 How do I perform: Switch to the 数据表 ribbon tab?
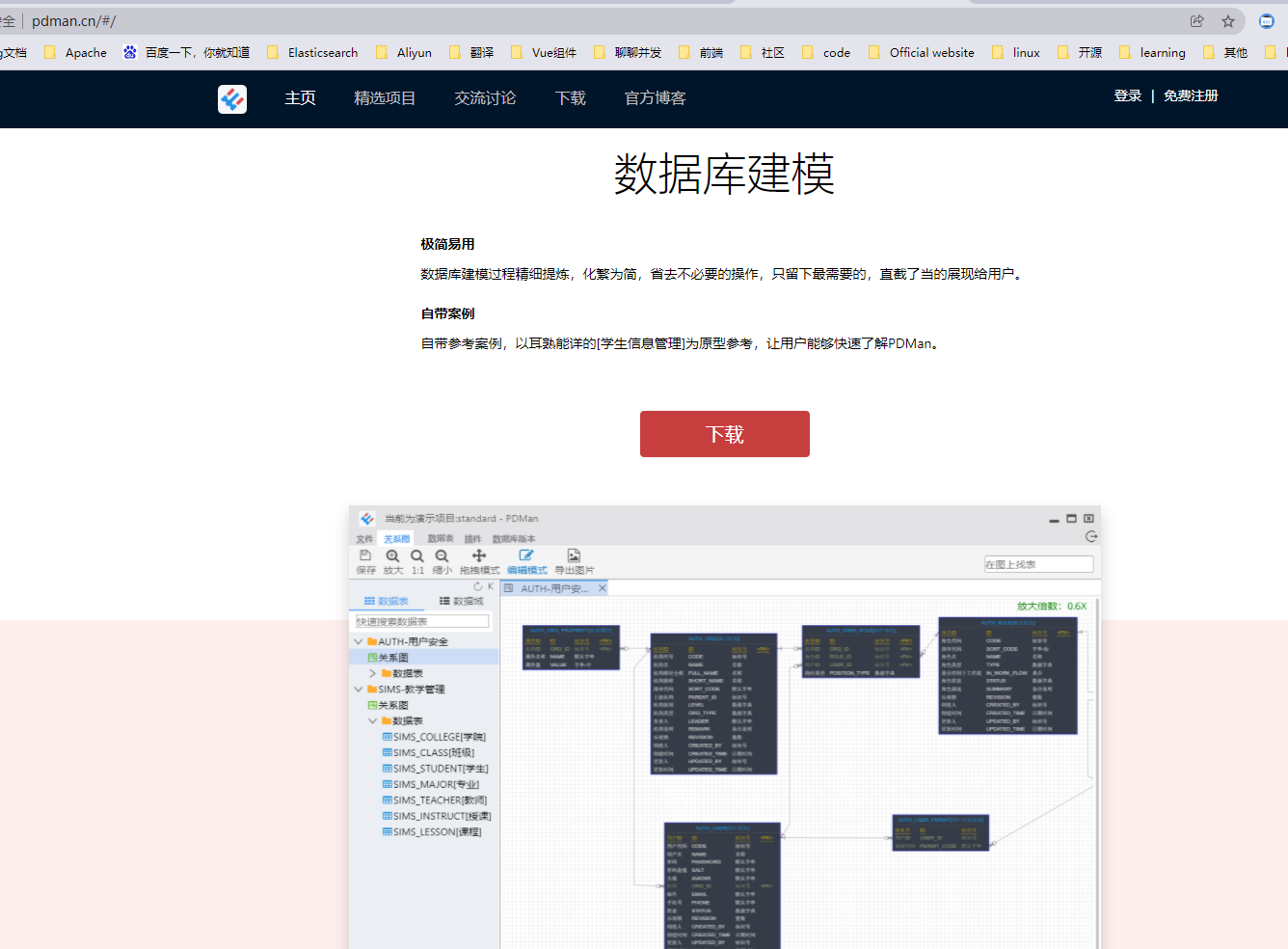[441, 539]
